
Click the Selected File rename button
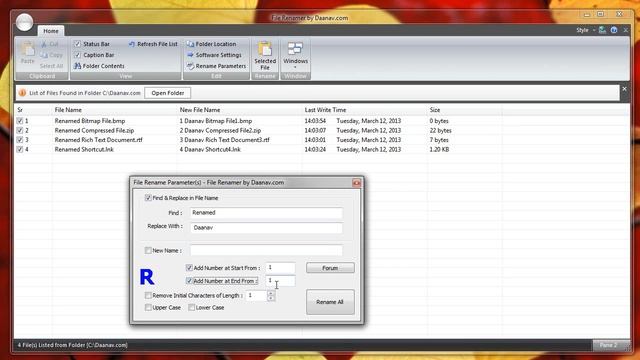coord(265,56)
